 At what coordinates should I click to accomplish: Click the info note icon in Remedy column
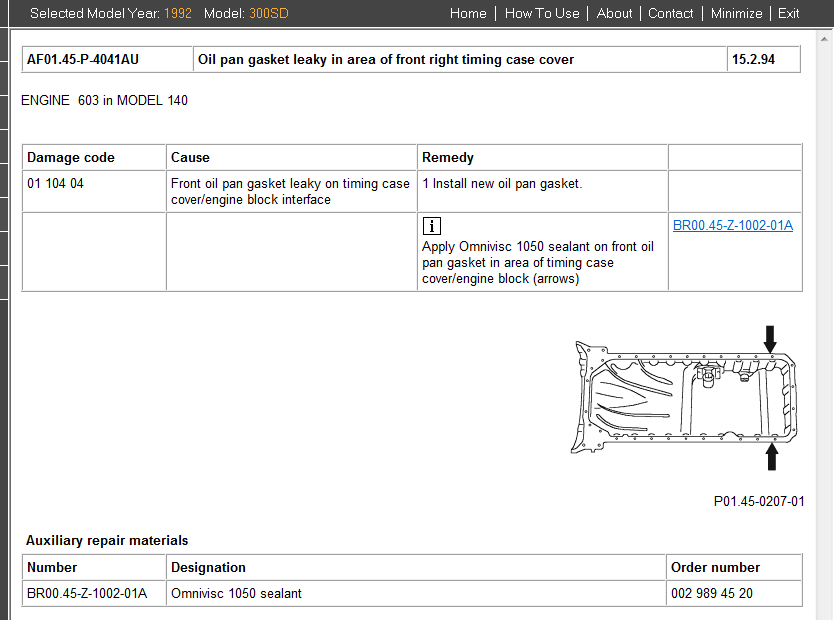point(432,226)
